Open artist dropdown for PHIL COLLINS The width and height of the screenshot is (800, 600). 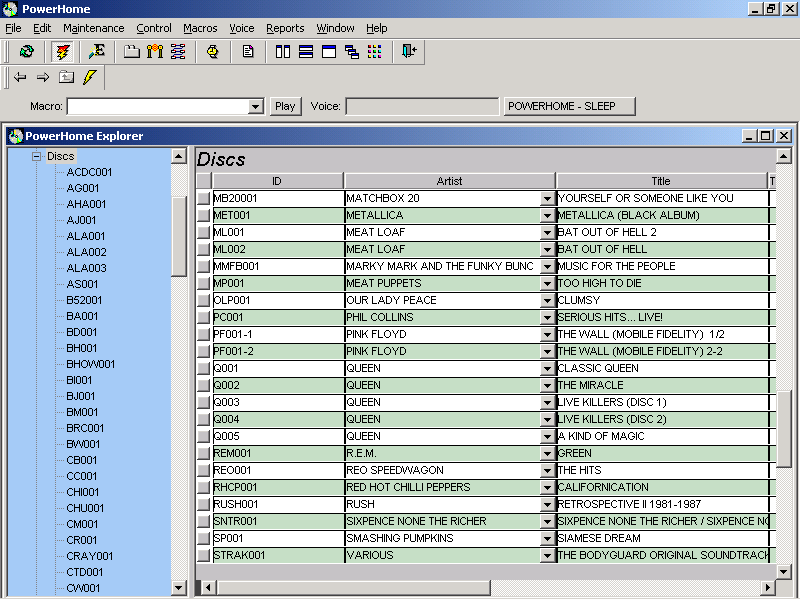pyautogui.click(x=547, y=317)
